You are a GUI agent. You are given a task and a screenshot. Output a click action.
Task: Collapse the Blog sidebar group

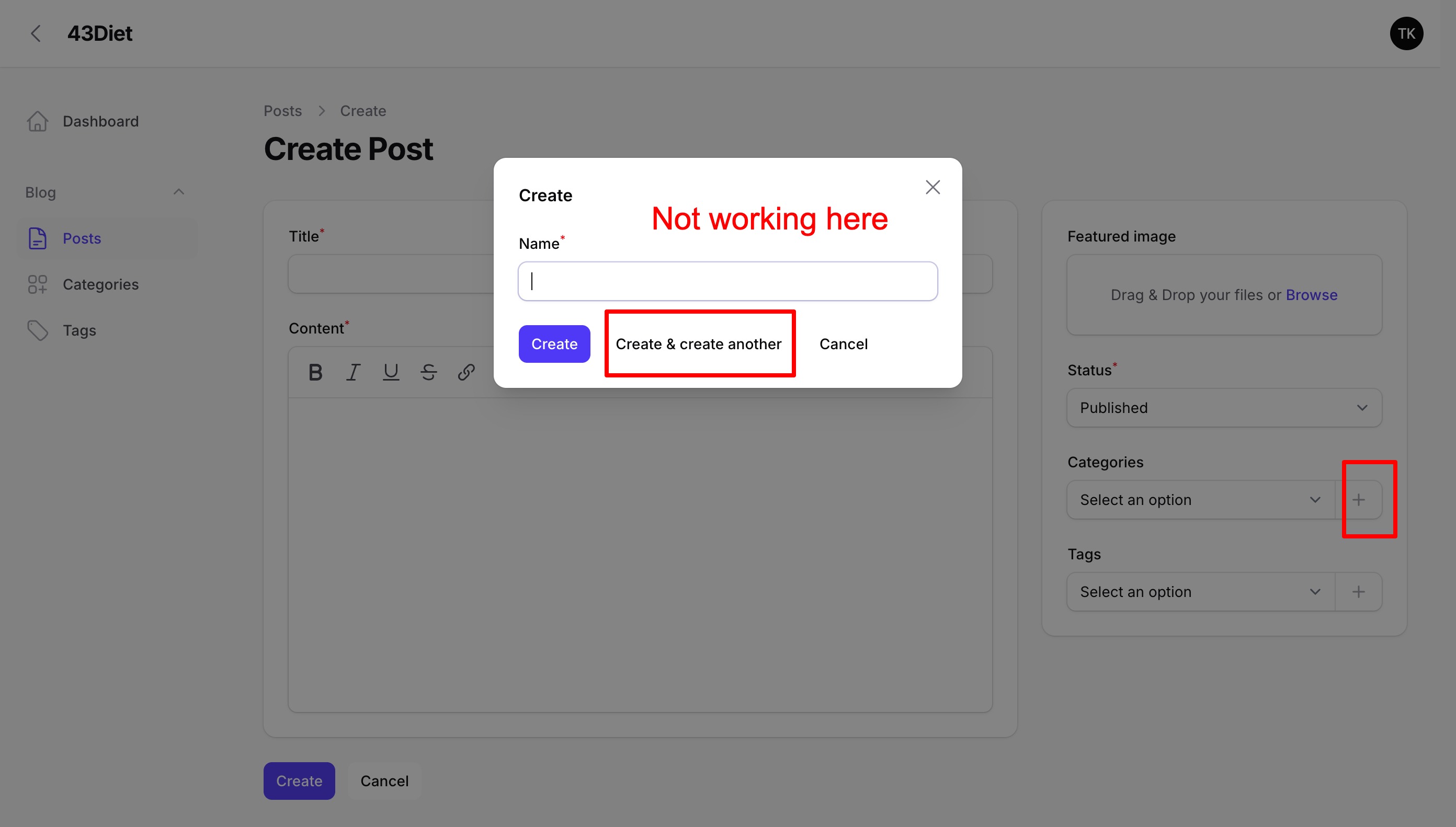pyautogui.click(x=178, y=192)
